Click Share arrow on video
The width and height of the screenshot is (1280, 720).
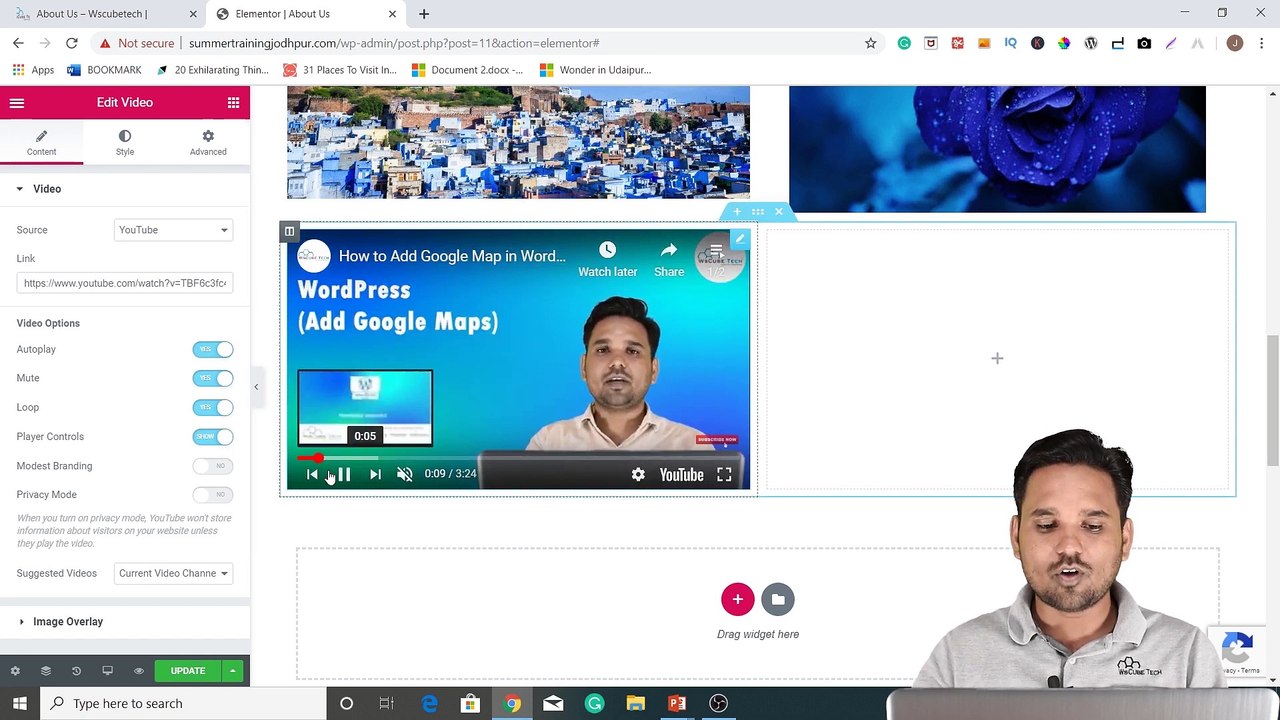[669, 249]
